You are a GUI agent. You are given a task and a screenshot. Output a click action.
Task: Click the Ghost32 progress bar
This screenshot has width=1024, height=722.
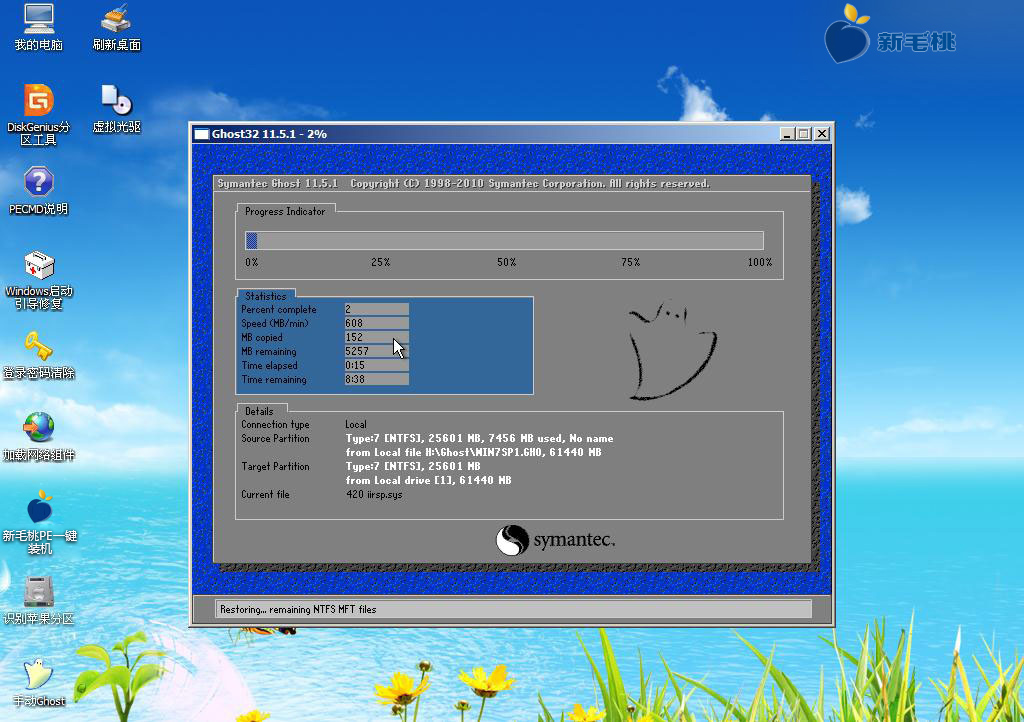click(x=504, y=240)
